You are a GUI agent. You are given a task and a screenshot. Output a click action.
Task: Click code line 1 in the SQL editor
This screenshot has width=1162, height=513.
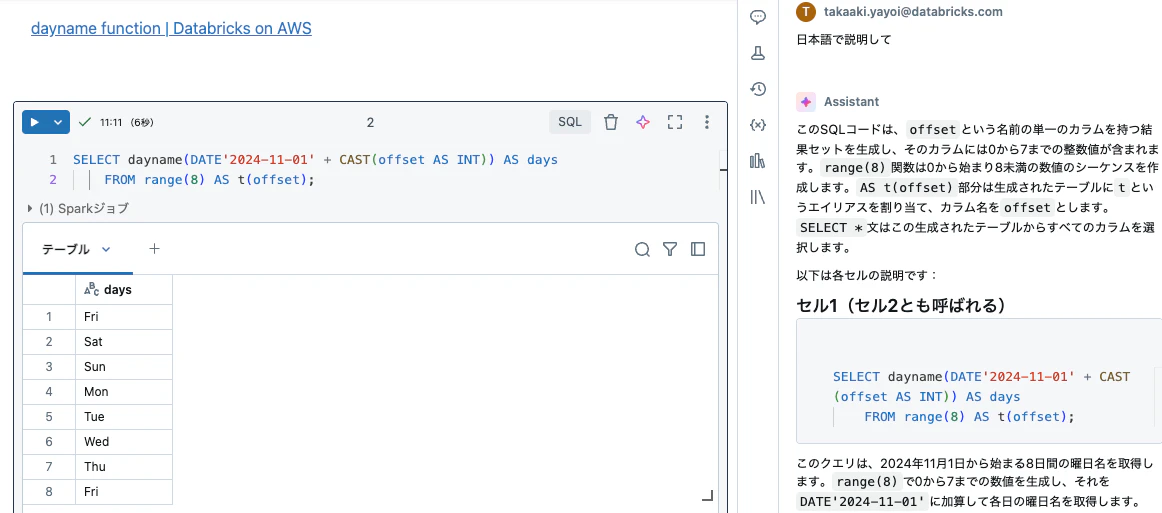click(315, 159)
